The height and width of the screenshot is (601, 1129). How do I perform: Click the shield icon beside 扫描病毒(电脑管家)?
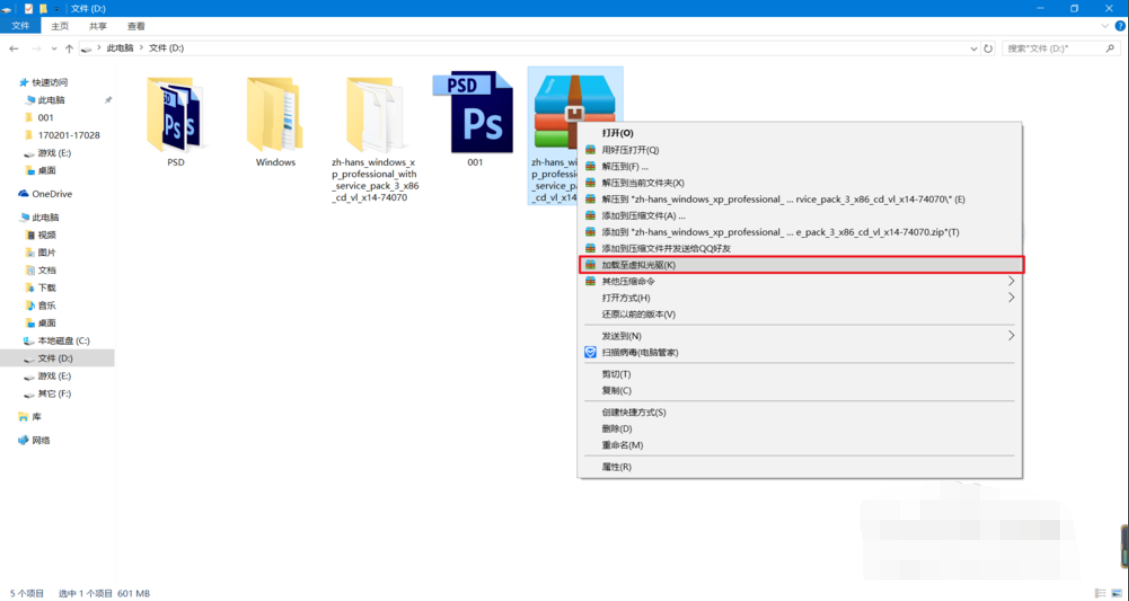tap(590, 353)
